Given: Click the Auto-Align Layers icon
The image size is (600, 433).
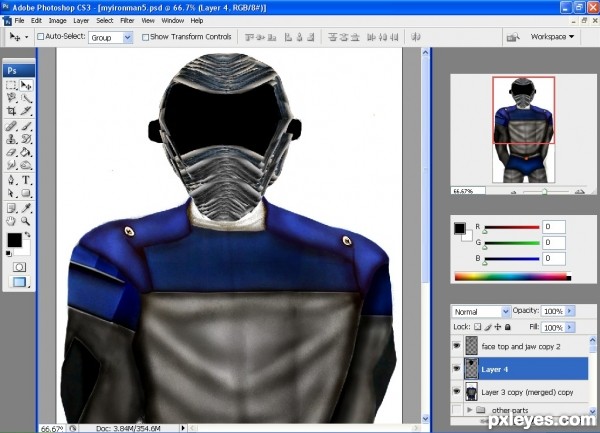Looking at the screenshot, I should point(416,37).
